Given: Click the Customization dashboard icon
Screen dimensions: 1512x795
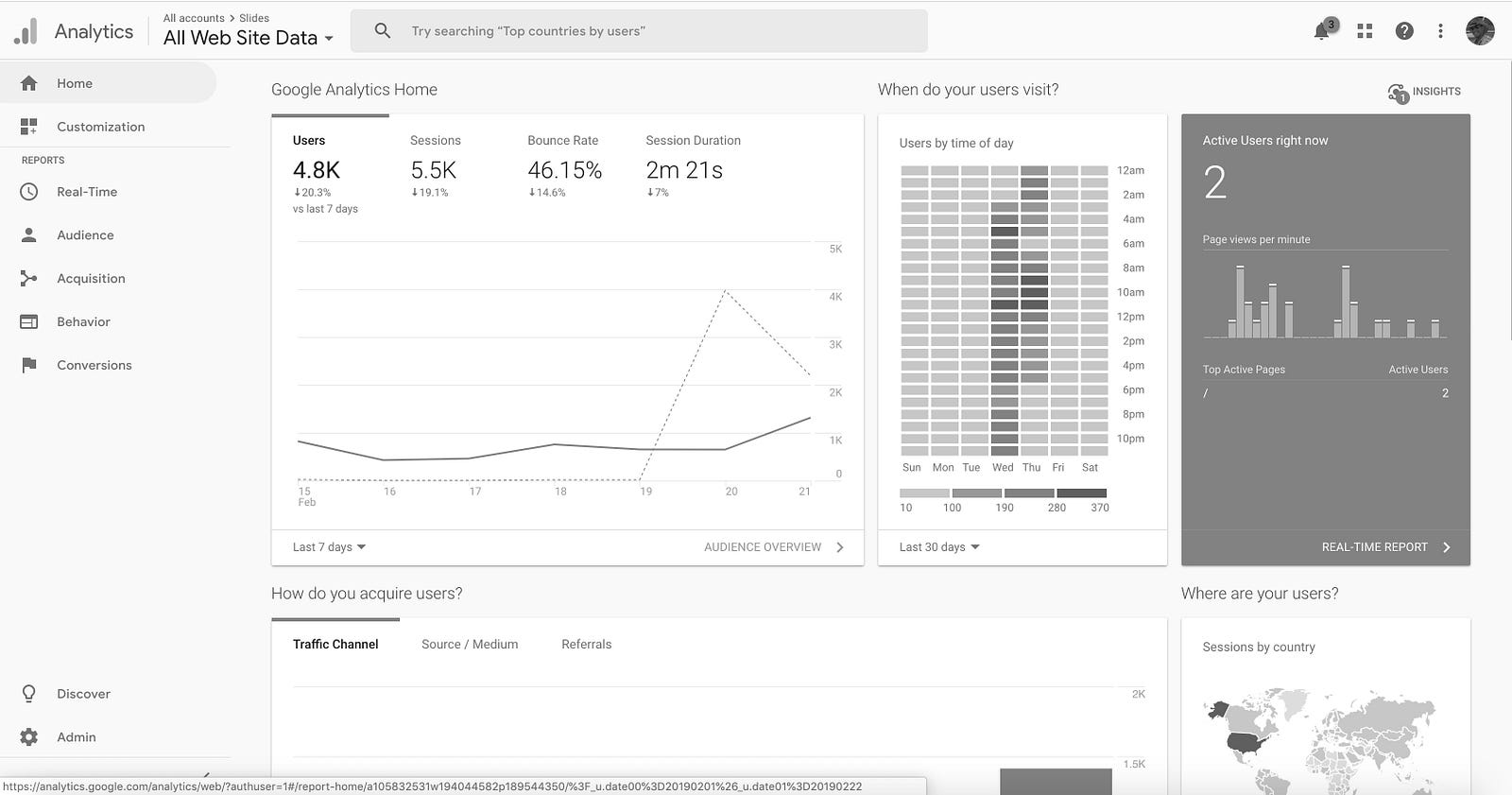Looking at the screenshot, I should tap(29, 127).
